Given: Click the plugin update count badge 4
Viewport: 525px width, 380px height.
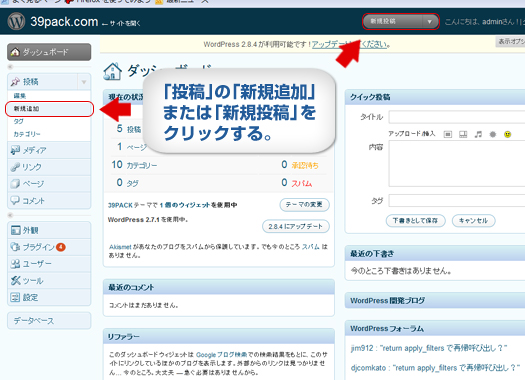Looking at the screenshot, I should (61, 247).
